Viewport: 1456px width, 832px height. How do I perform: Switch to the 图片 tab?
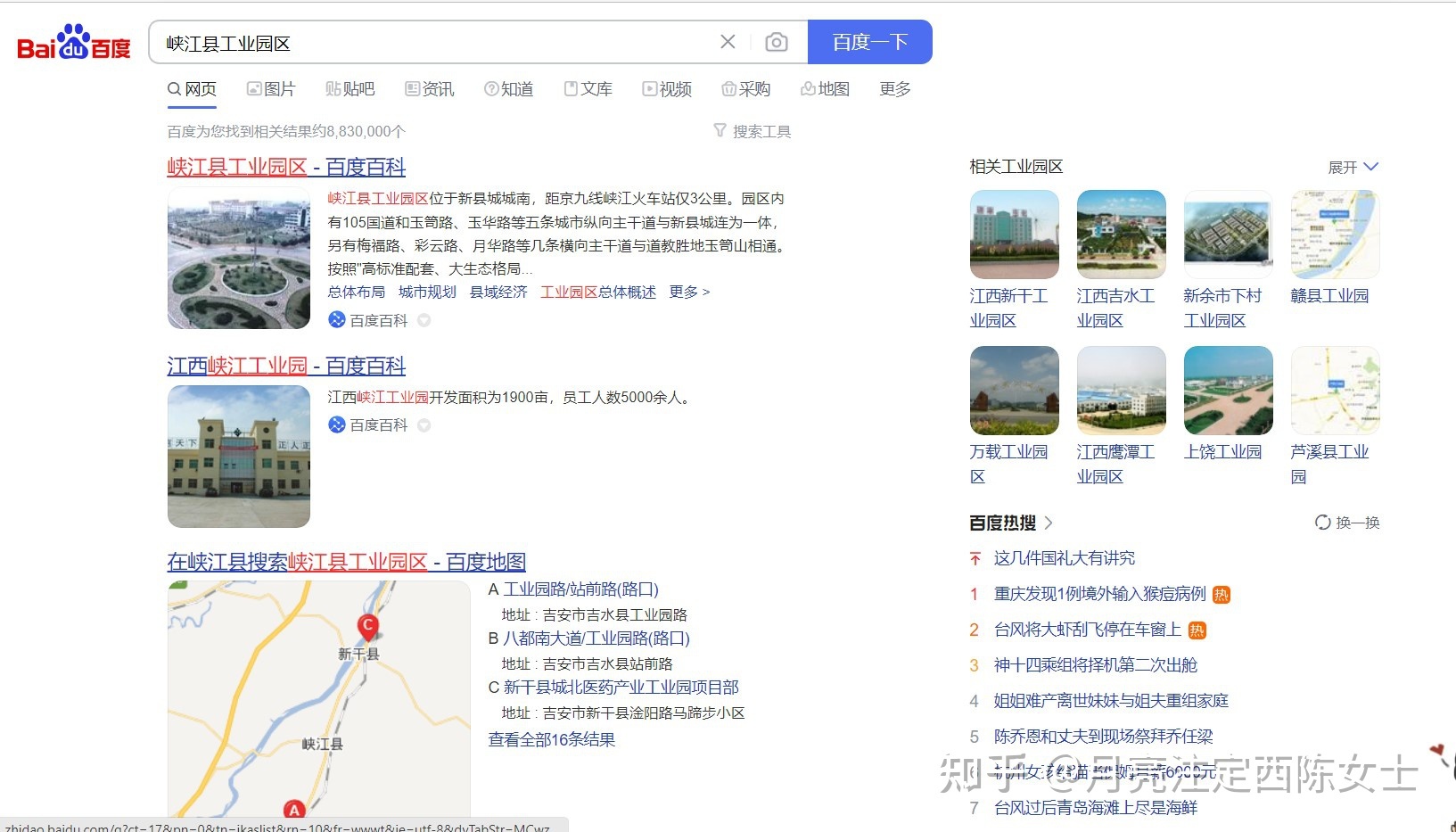click(272, 88)
